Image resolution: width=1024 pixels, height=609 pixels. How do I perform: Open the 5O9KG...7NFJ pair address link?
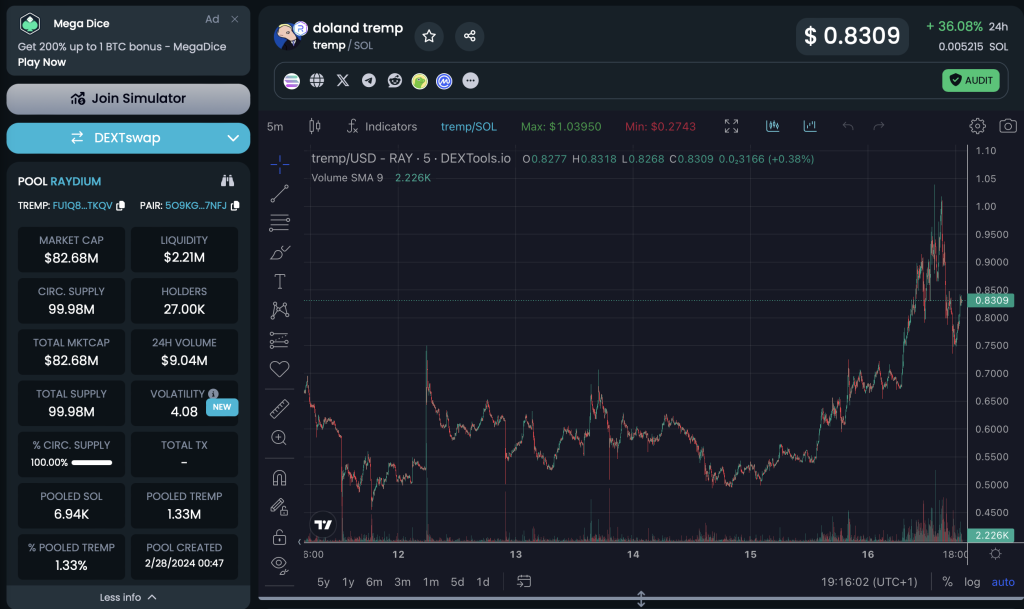(x=196, y=206)
